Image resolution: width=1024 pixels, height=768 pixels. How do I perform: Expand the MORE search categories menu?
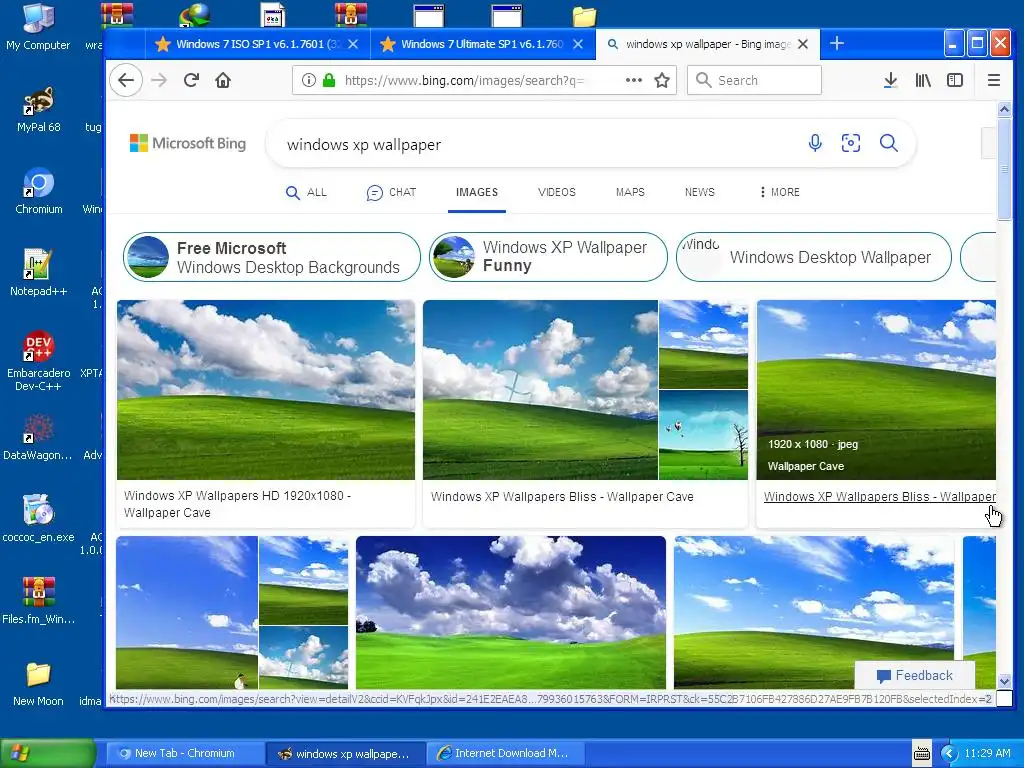[780, 192]
